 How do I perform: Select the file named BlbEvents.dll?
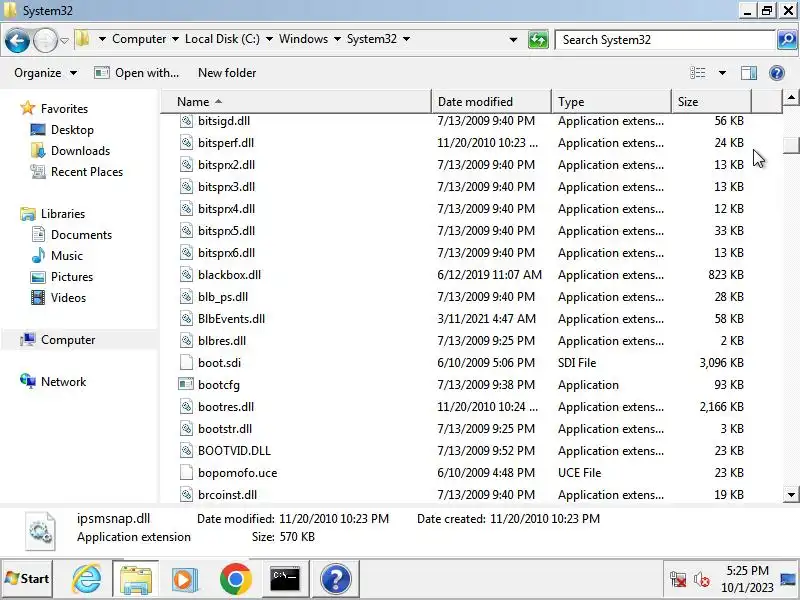pyautogui.click(x=232, y=319)
